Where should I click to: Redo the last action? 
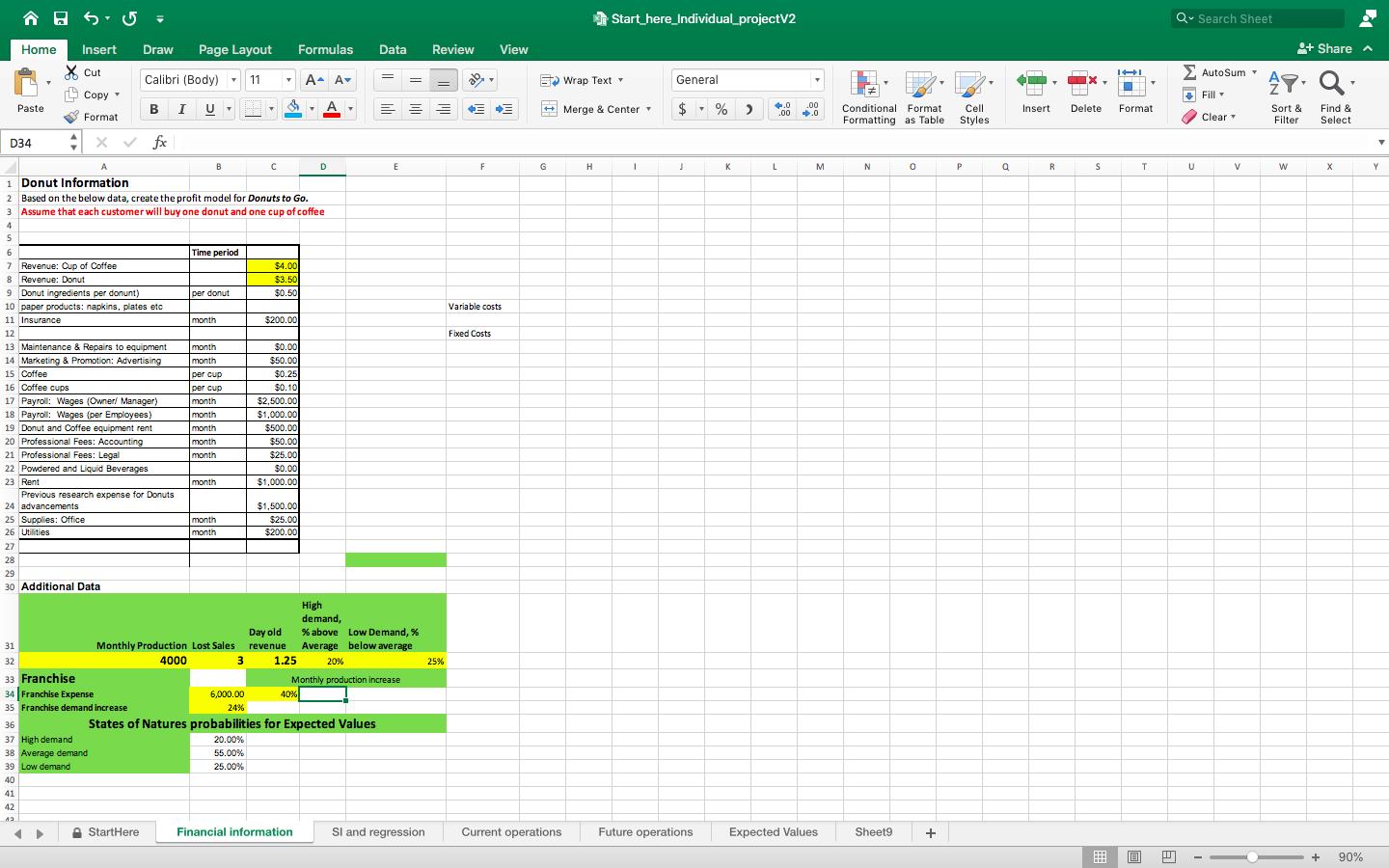(x=129, y=18)
